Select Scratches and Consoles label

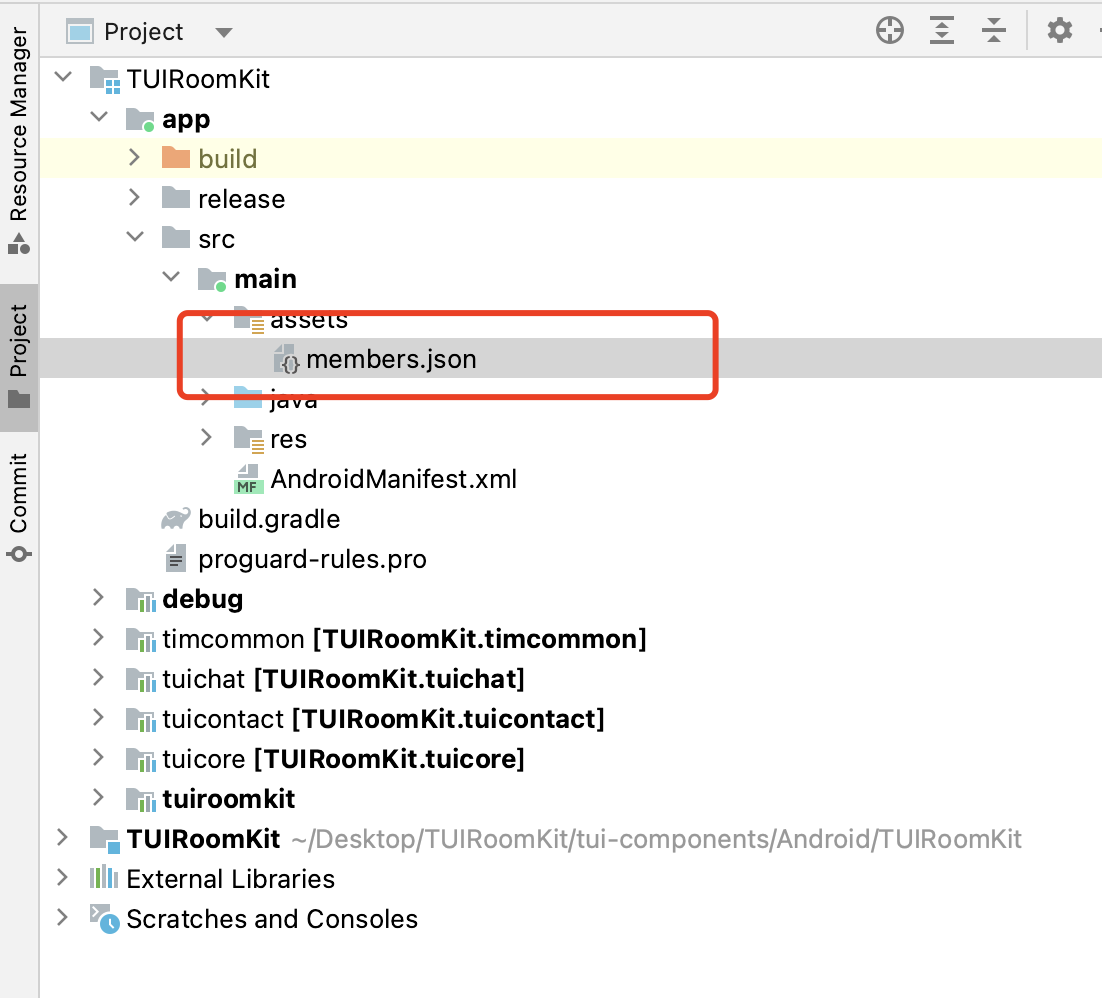pos(272,919)
